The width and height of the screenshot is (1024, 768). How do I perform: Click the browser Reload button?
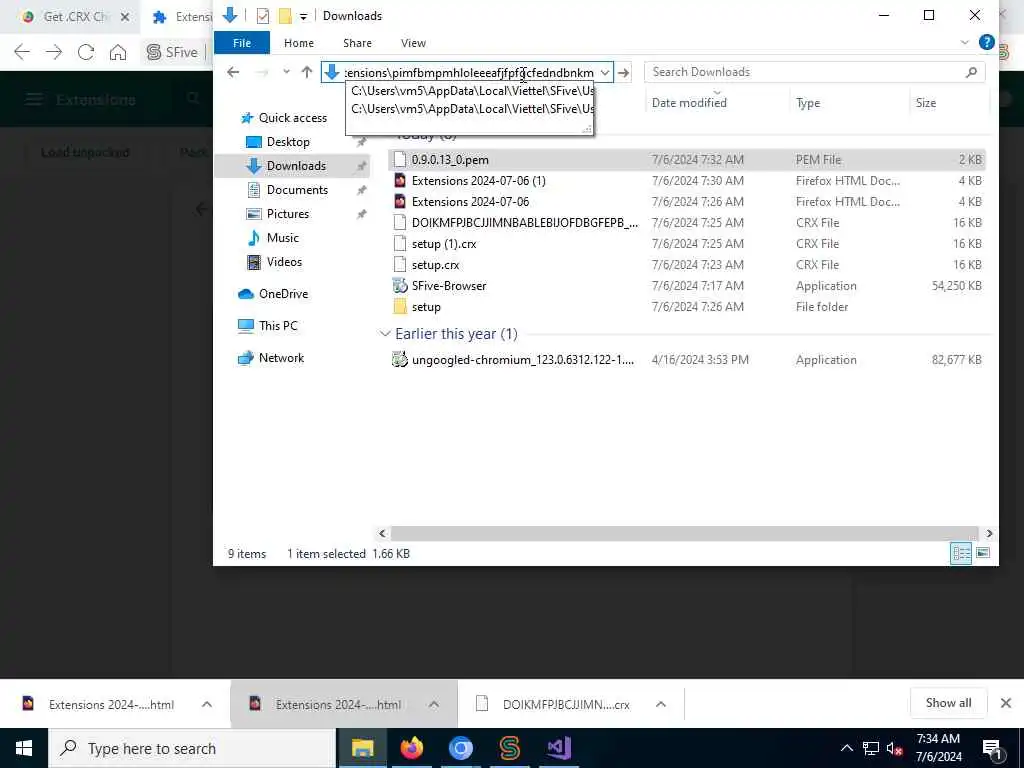coord(86,52)
